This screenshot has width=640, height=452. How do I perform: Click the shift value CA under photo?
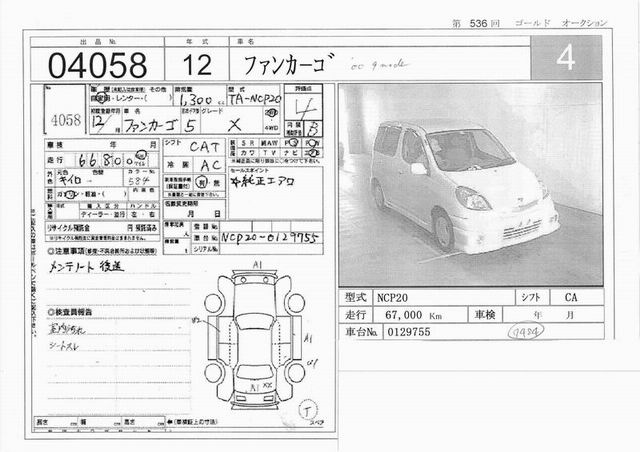pos(571,298)
